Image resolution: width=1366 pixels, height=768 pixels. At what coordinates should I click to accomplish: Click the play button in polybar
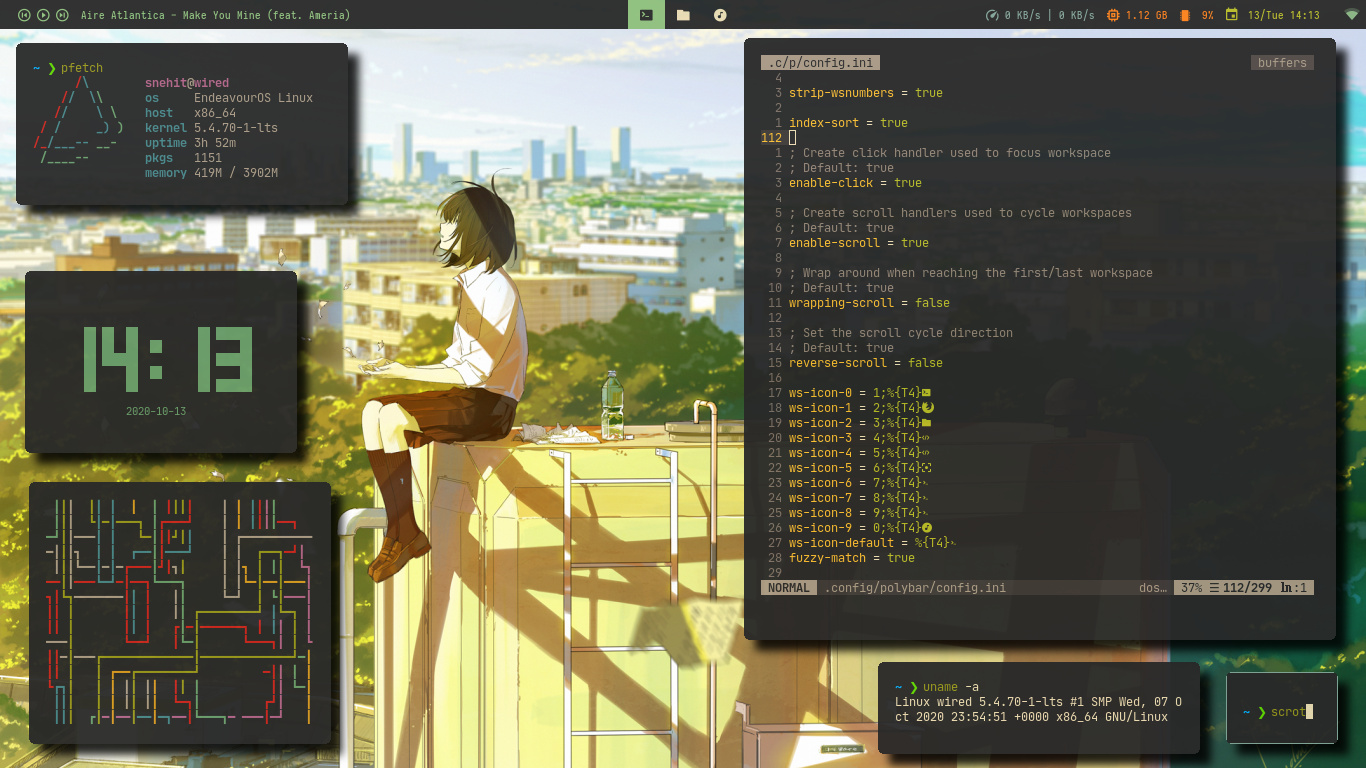coord(43,15)
